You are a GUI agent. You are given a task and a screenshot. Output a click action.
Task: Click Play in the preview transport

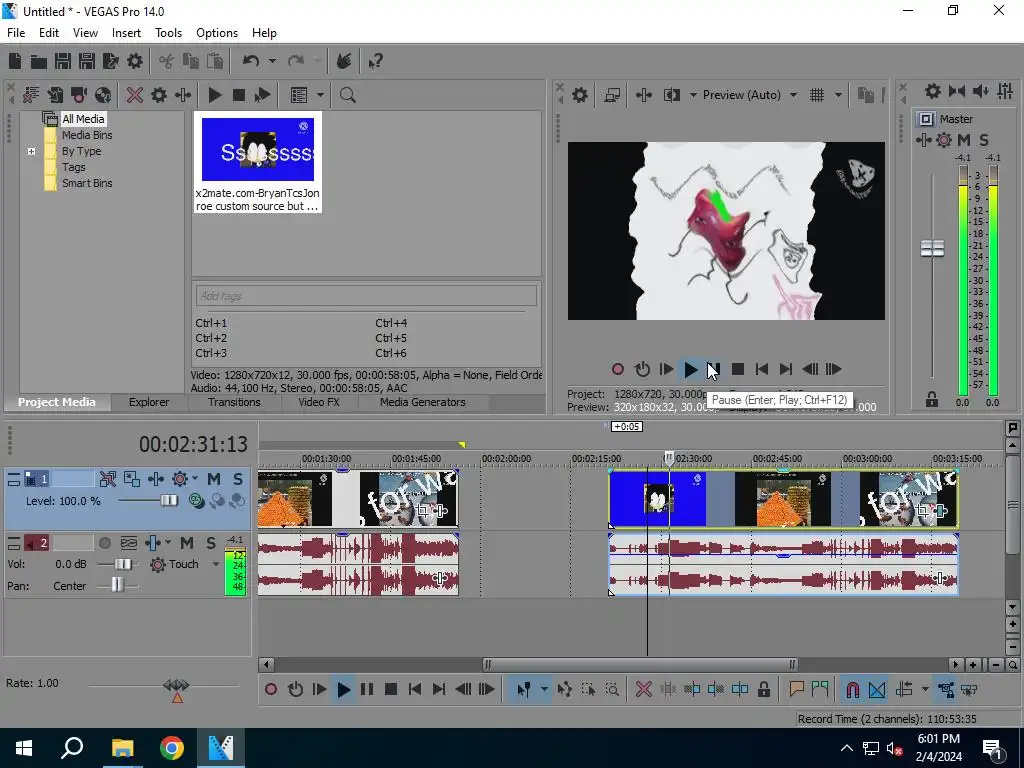pyautogui.click(x=690, y=370)
